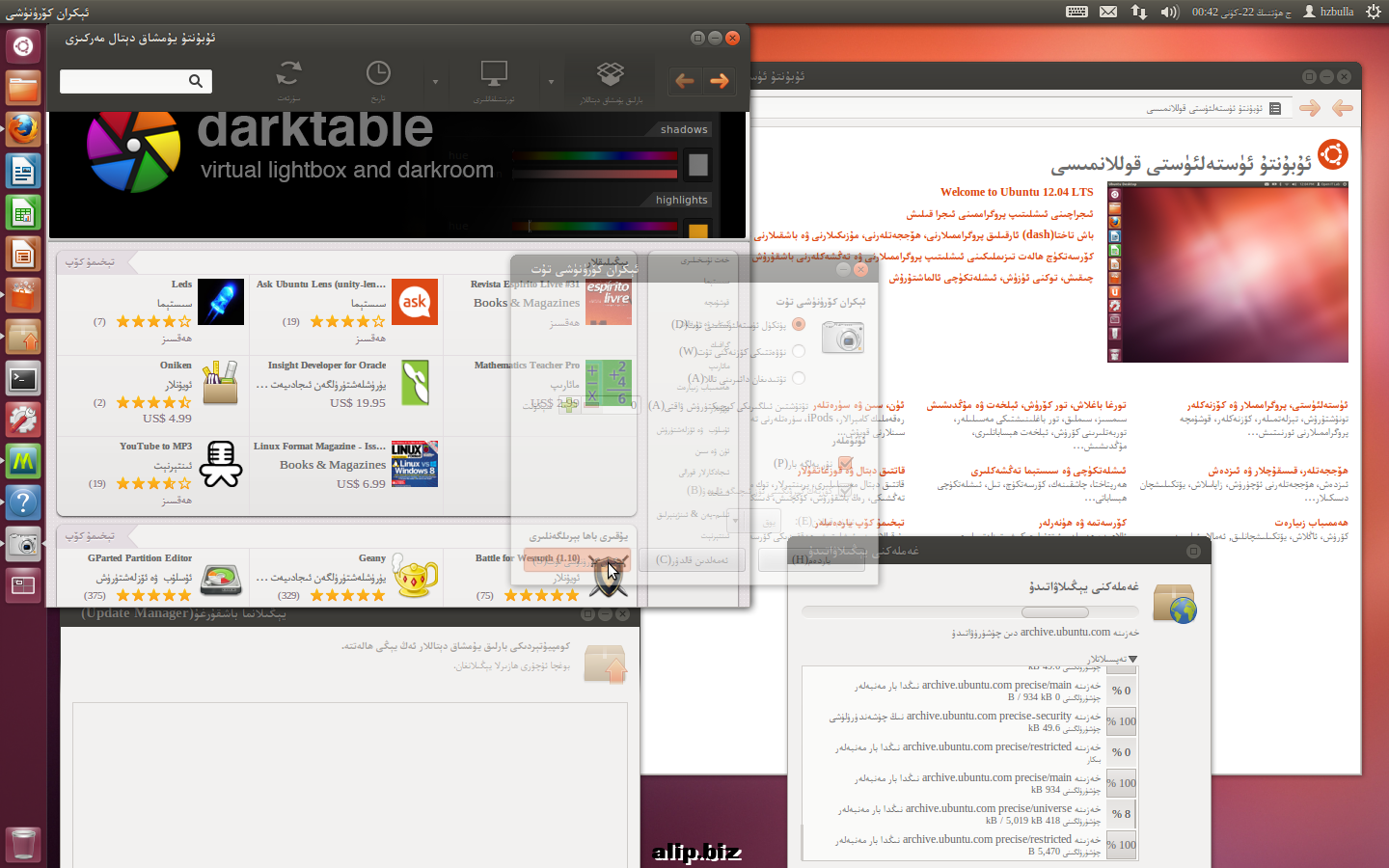Click the desktop screenshot thumbnail in Ubuntu guide
Viewport: 1389px width, 868px height.
pos(1228,272)
